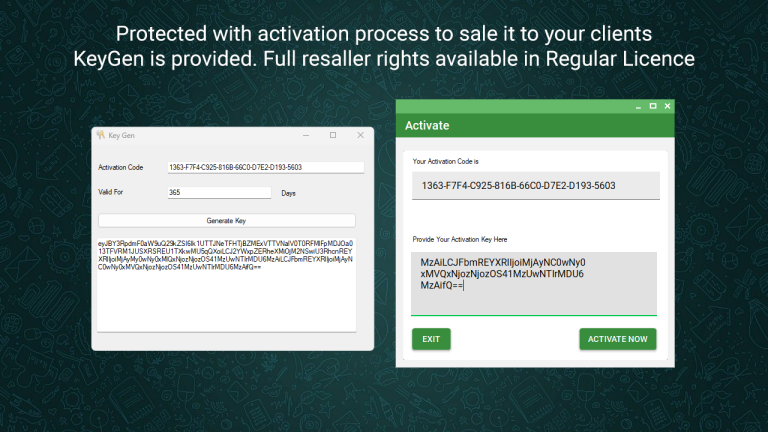Maximize the Key Gen window
Screen dimensions: 768x432
pyautogui.click(x=333, y=135)
